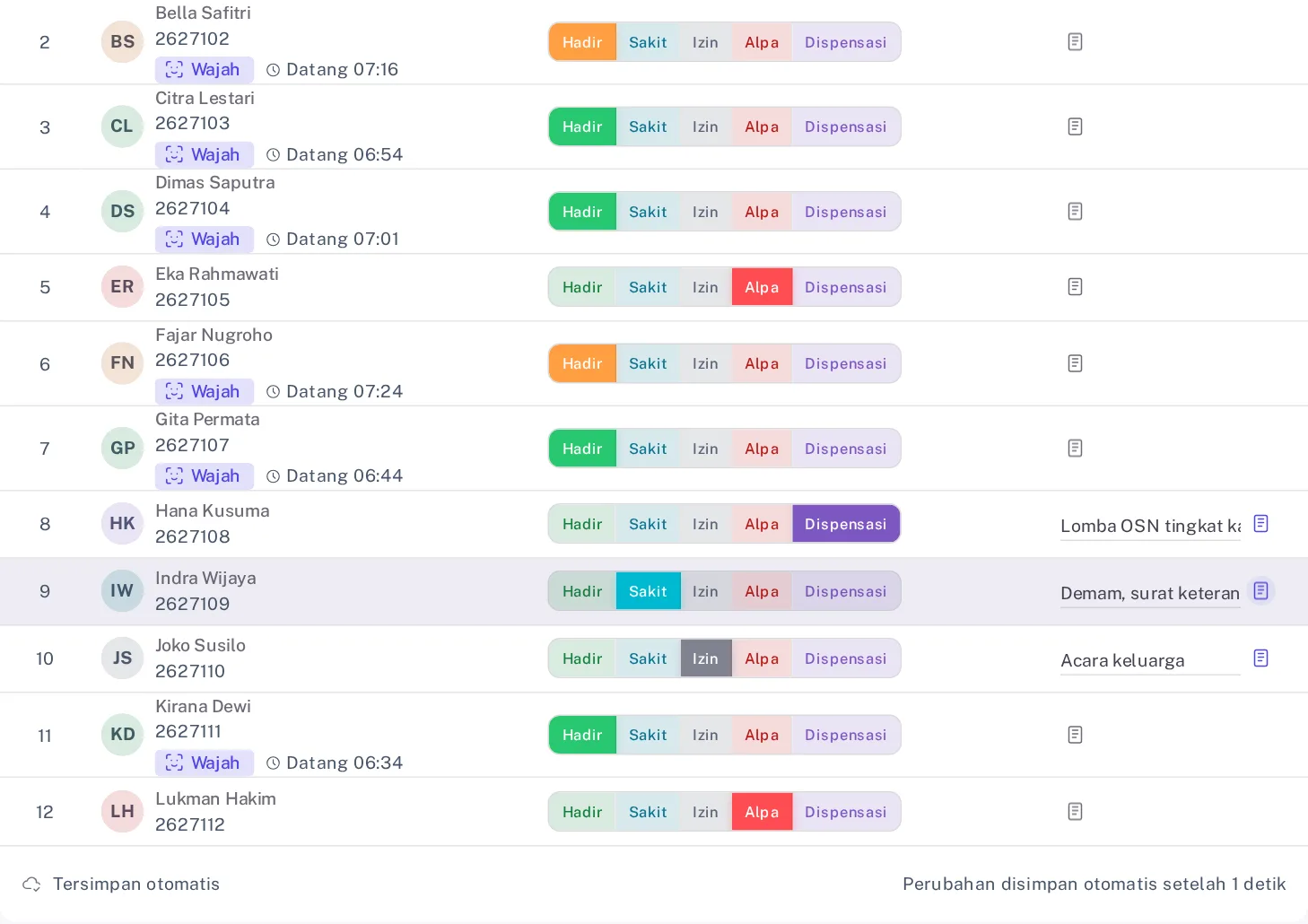Click Perubahan disimpan otomatis setelah 1 detik
The height and width of the screenshot is (924, 1308).
[x=1094, y=884]
